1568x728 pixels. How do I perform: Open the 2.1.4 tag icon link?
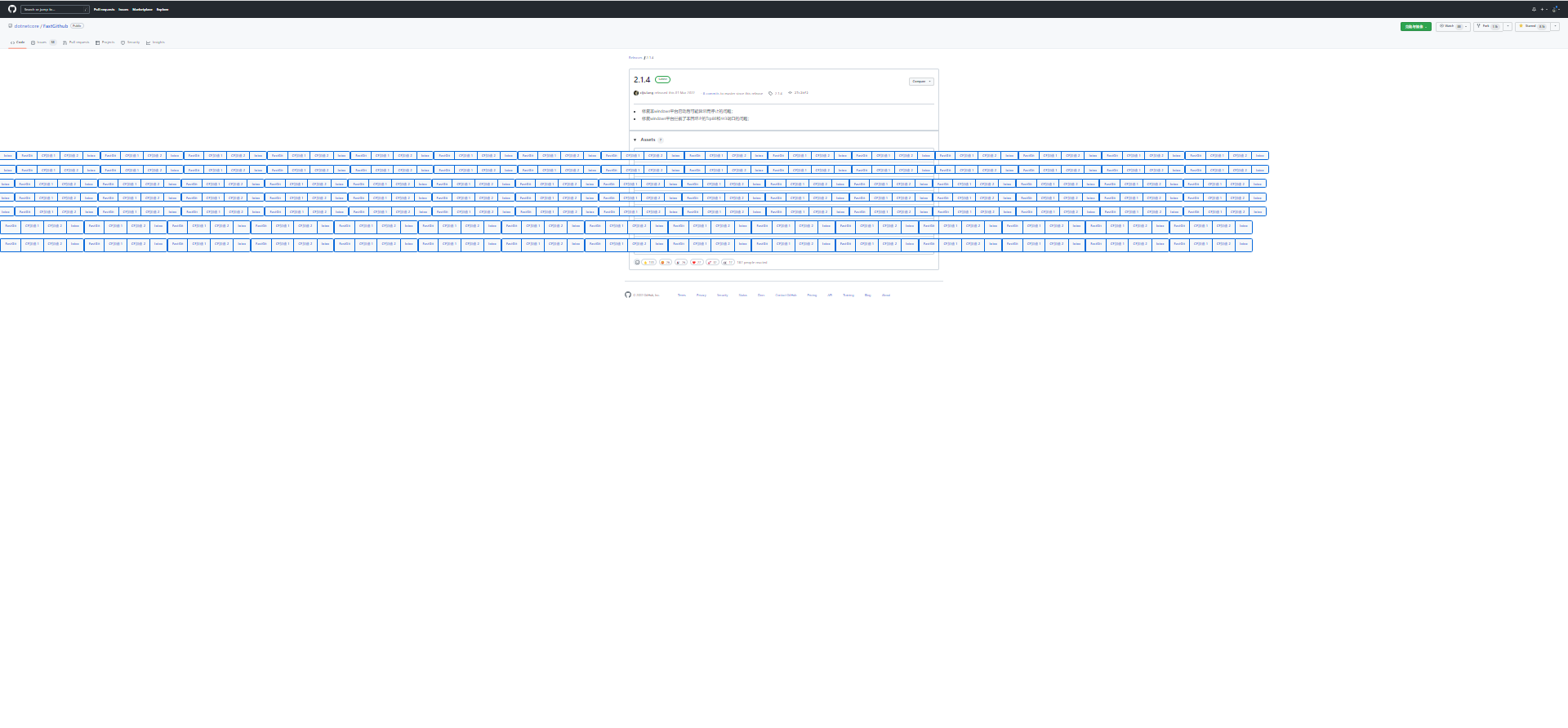[775, 93]
